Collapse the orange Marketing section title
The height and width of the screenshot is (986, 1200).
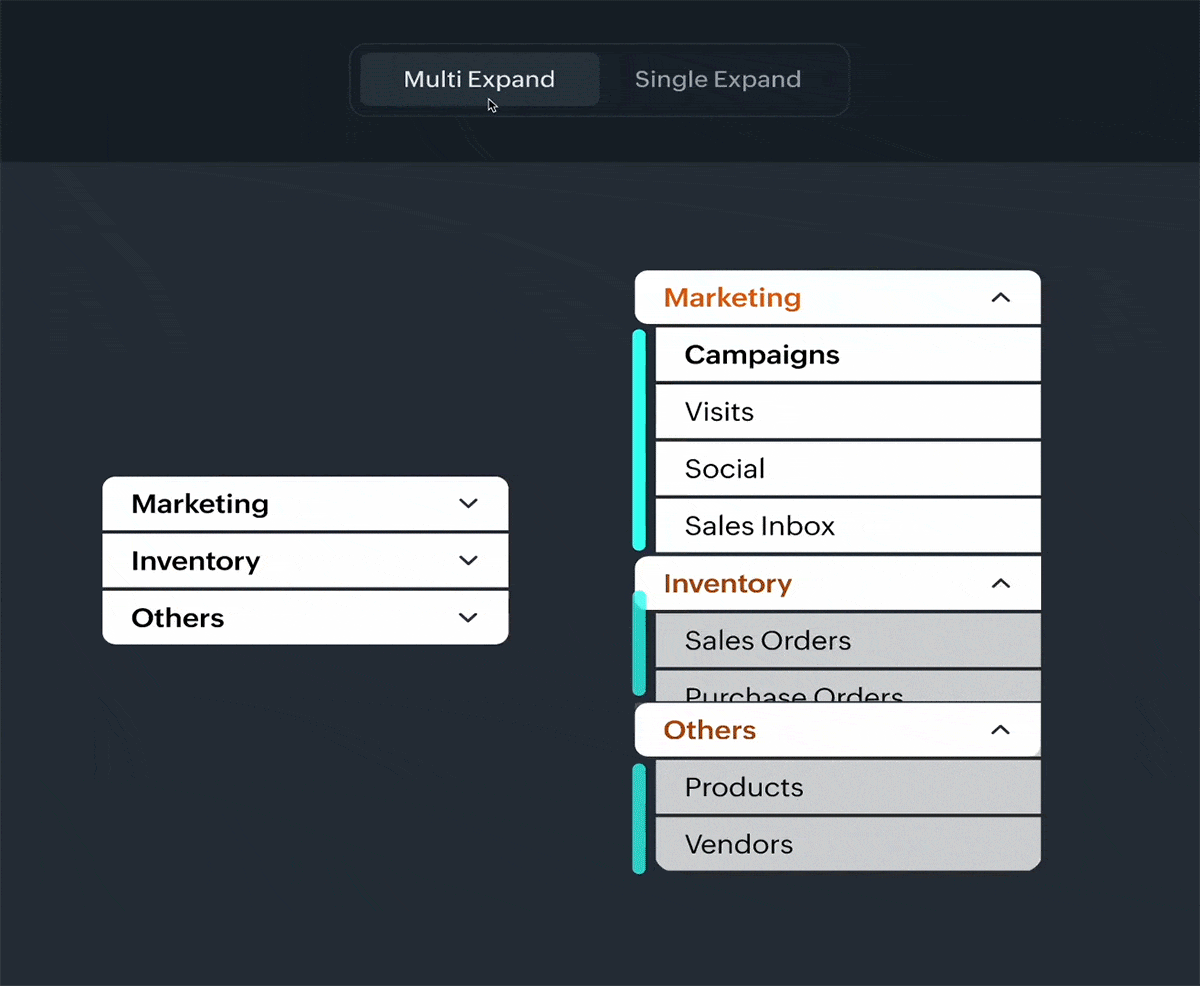point(732,298)
